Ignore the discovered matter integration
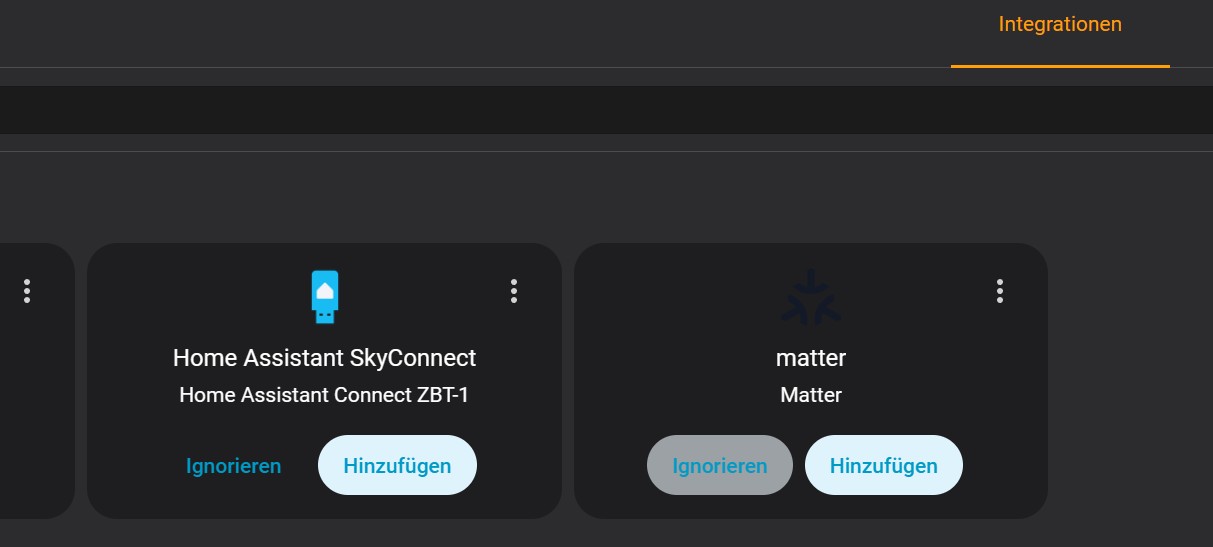Screen dimensions: 1213x547 pos(719,465)
